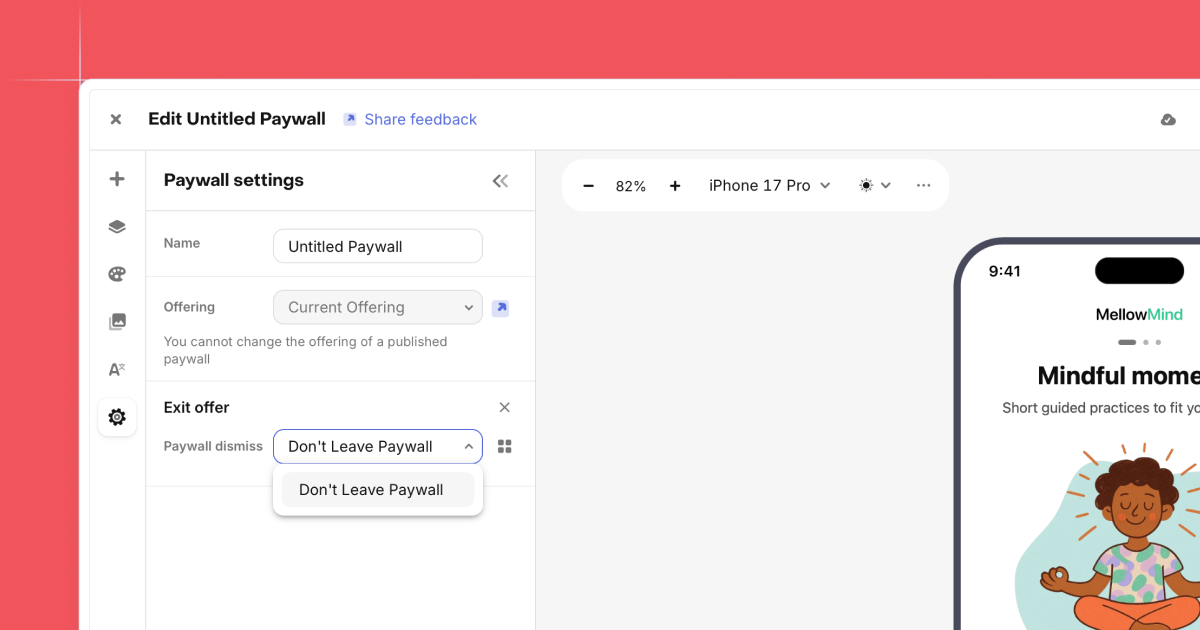Open the layers panel icon
1200x630 pixels.
pyautogui.click(x=117, y=227)
